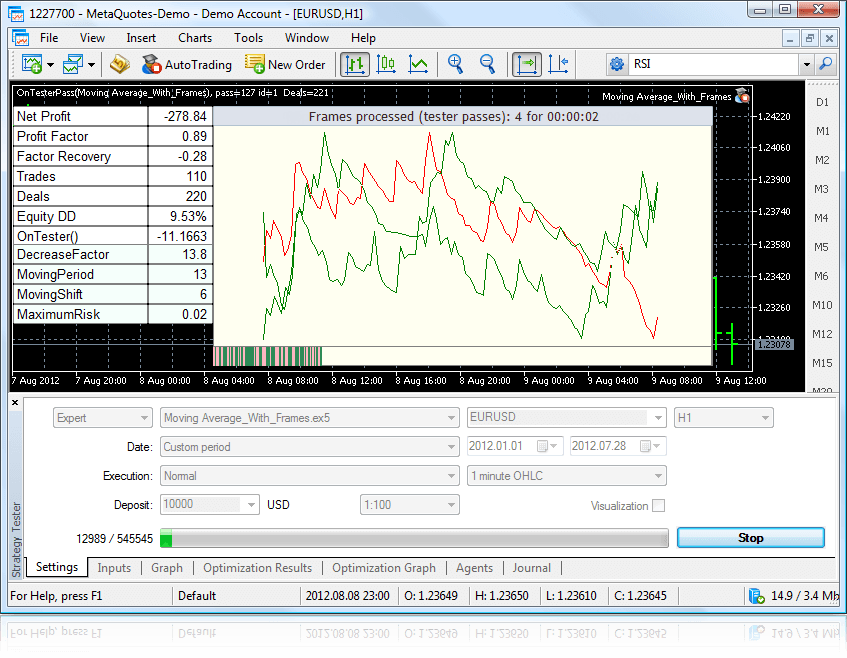Open the MetaEditor book icon
This screenshot has height=658, width=847.
(x=119, y=64)
